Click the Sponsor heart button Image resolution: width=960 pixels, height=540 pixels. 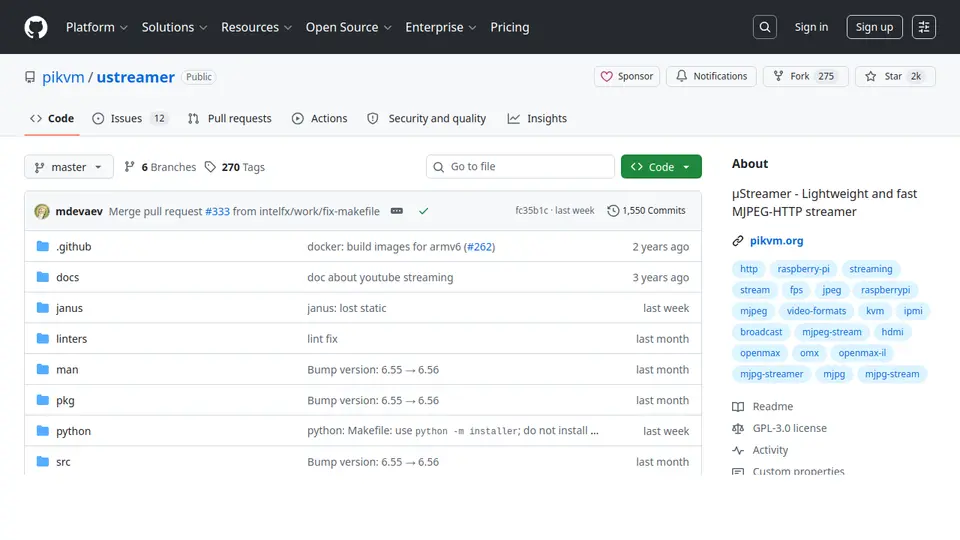pyautogui.click(x=626, y=77)
